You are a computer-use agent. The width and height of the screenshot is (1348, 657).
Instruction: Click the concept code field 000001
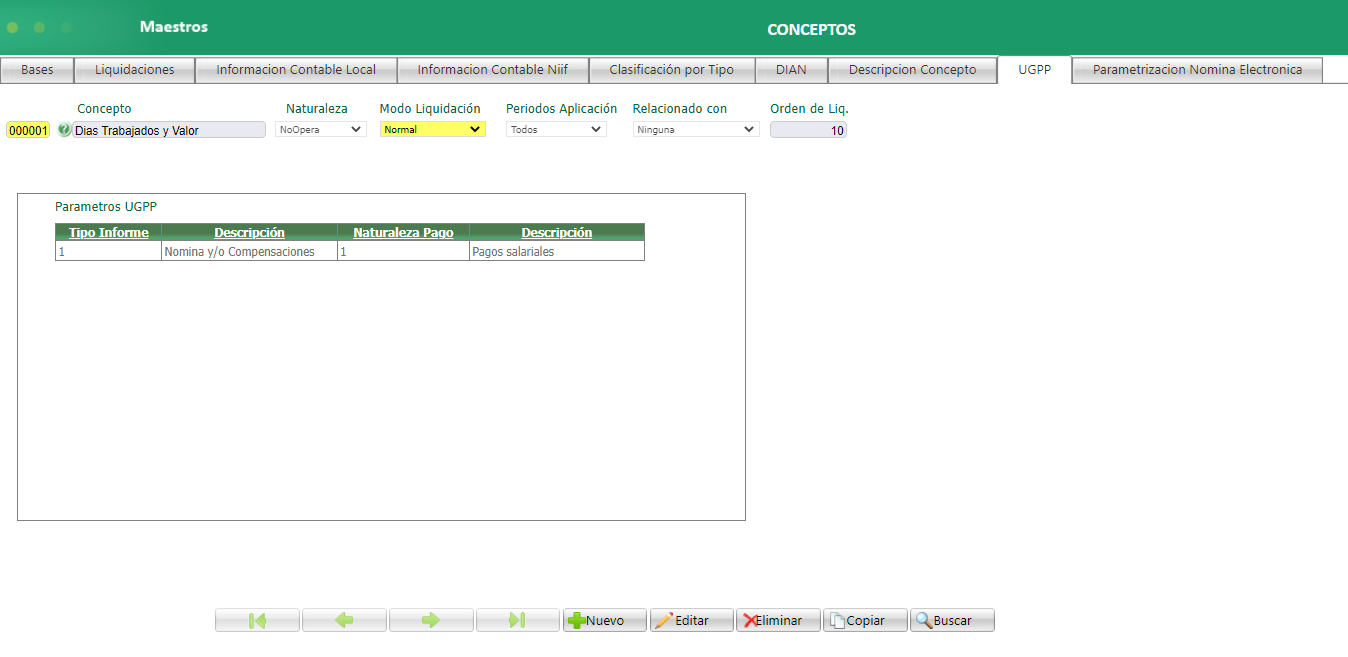point(28,130)
